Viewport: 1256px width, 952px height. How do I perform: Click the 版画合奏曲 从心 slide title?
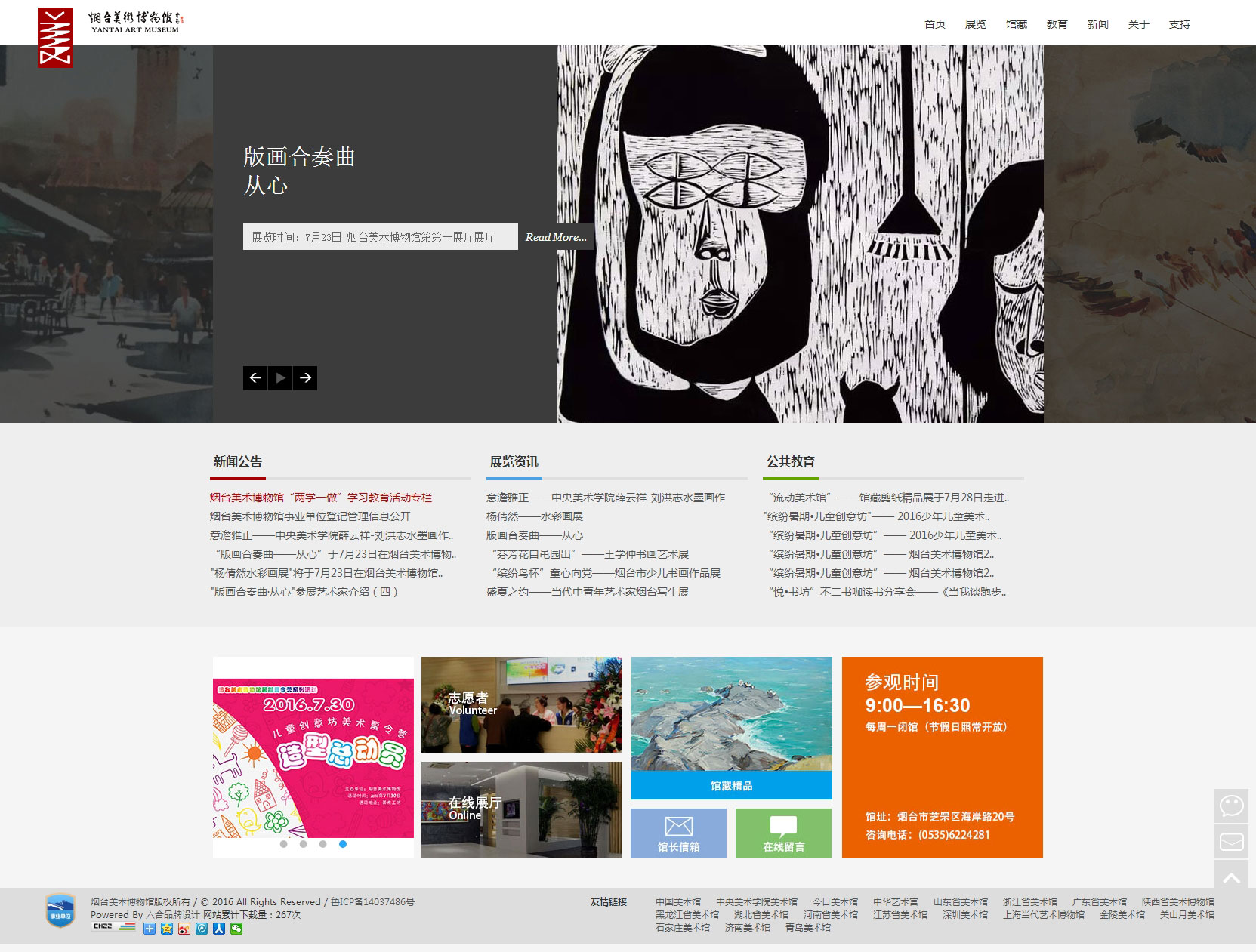tap(299, 171)
